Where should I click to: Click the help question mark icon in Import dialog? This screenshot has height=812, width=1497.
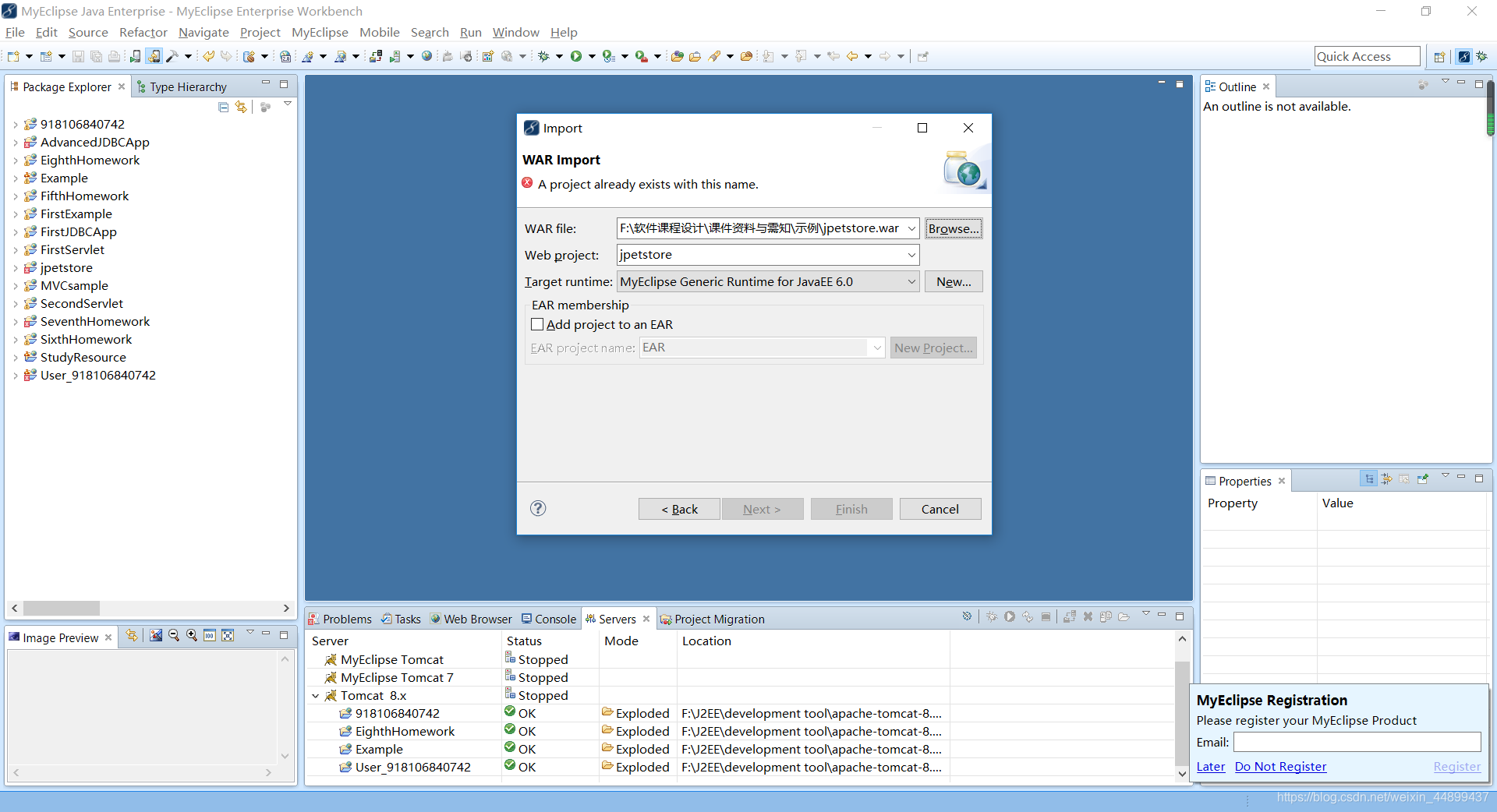(x=538, y=508)
